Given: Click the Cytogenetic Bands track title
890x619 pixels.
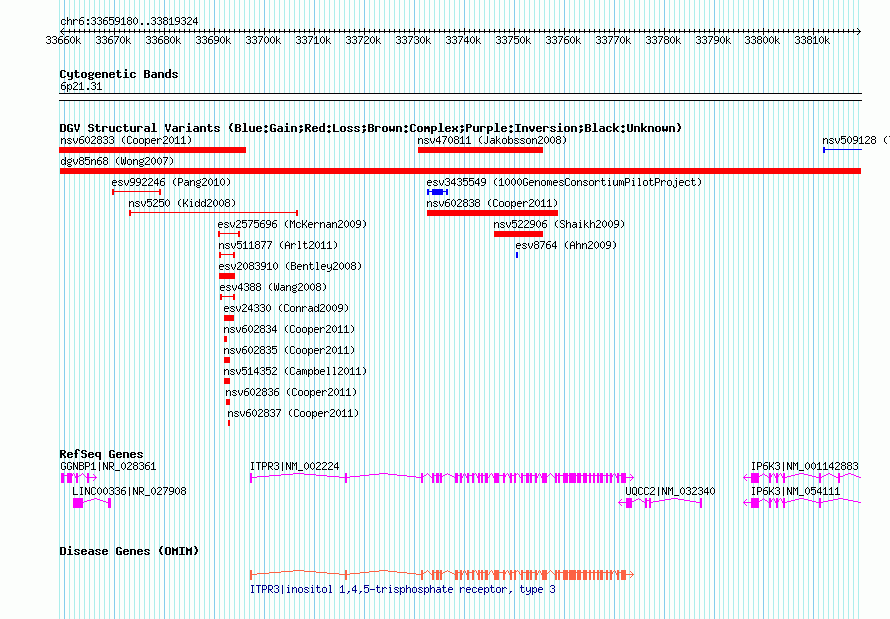Looking at the screenshot, I should [119, 74].
